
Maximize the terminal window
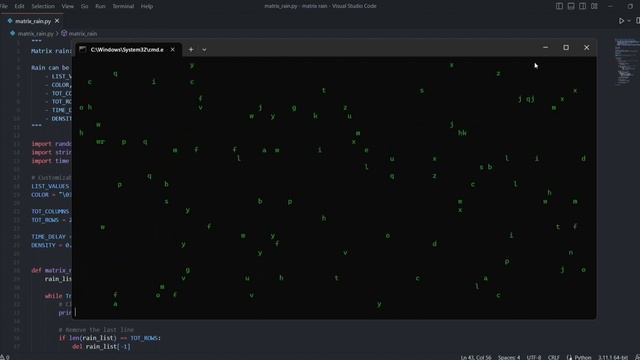566,48
